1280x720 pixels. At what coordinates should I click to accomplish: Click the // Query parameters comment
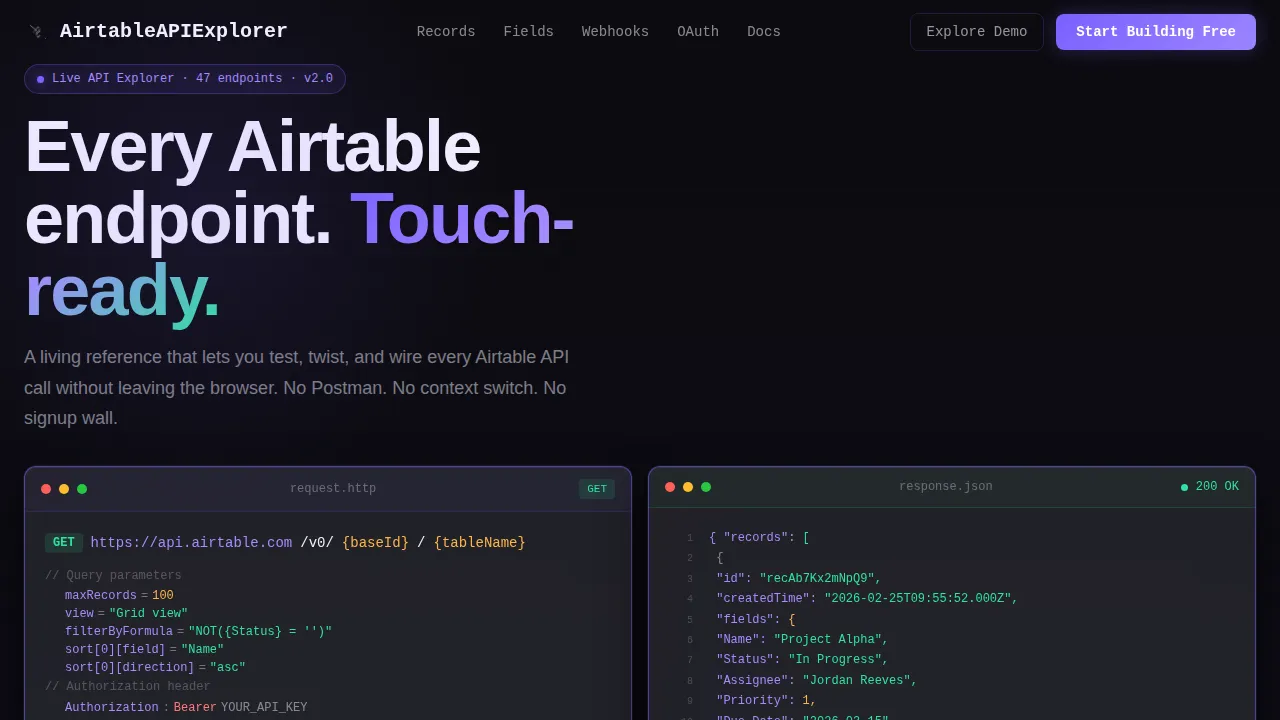click(x=113, y=576)
